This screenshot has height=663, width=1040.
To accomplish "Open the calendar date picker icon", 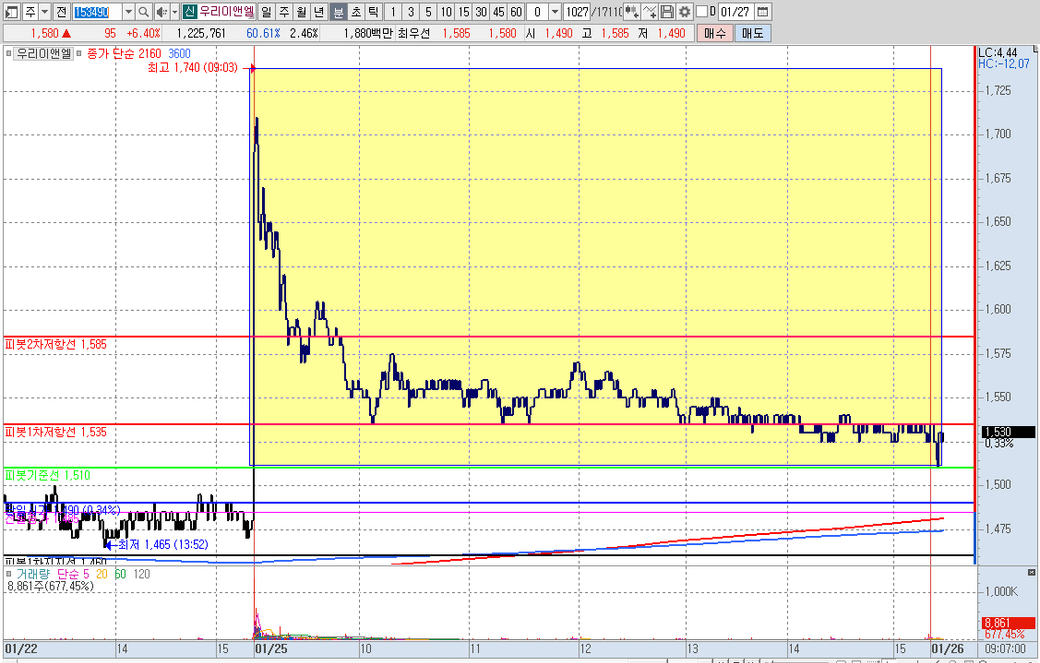I will (763, 12).
